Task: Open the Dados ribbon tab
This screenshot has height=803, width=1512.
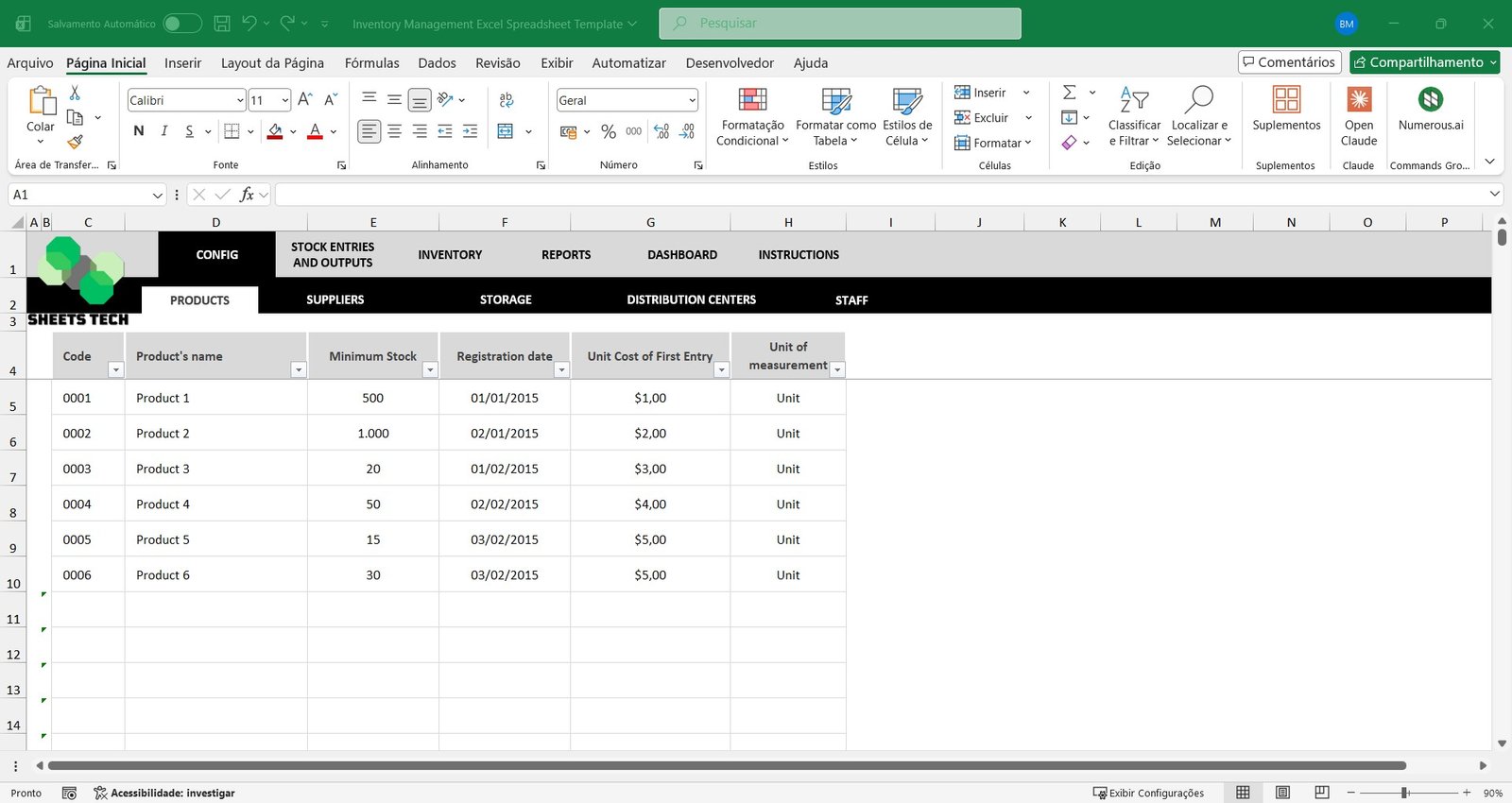Action: tap(437, 63)
